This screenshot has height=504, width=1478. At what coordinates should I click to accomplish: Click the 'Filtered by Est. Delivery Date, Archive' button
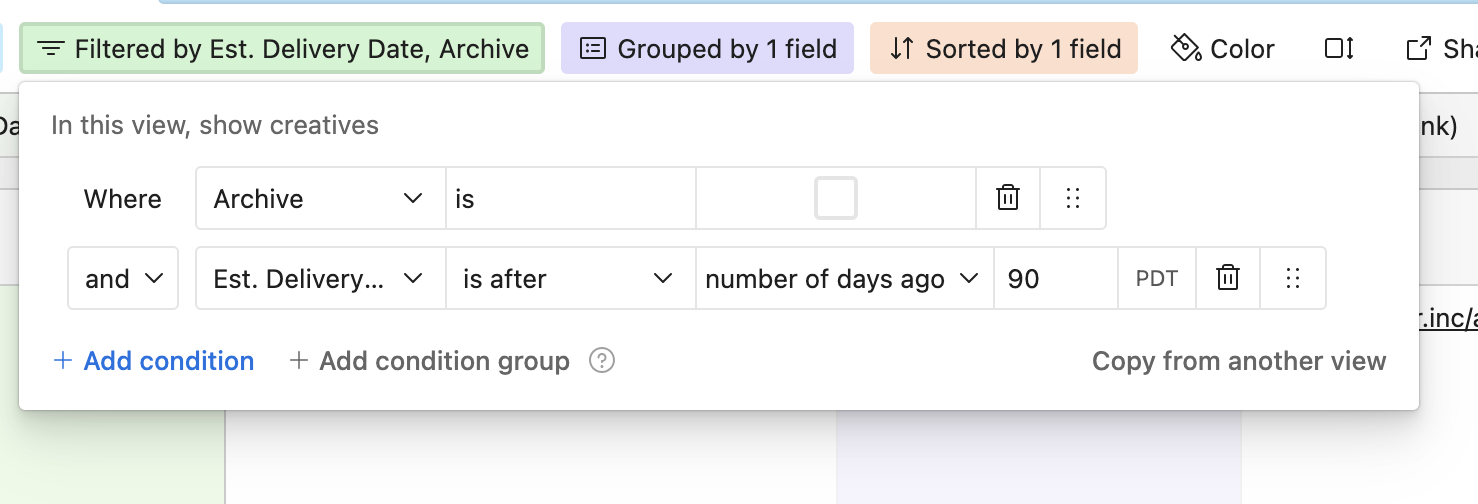283,48
